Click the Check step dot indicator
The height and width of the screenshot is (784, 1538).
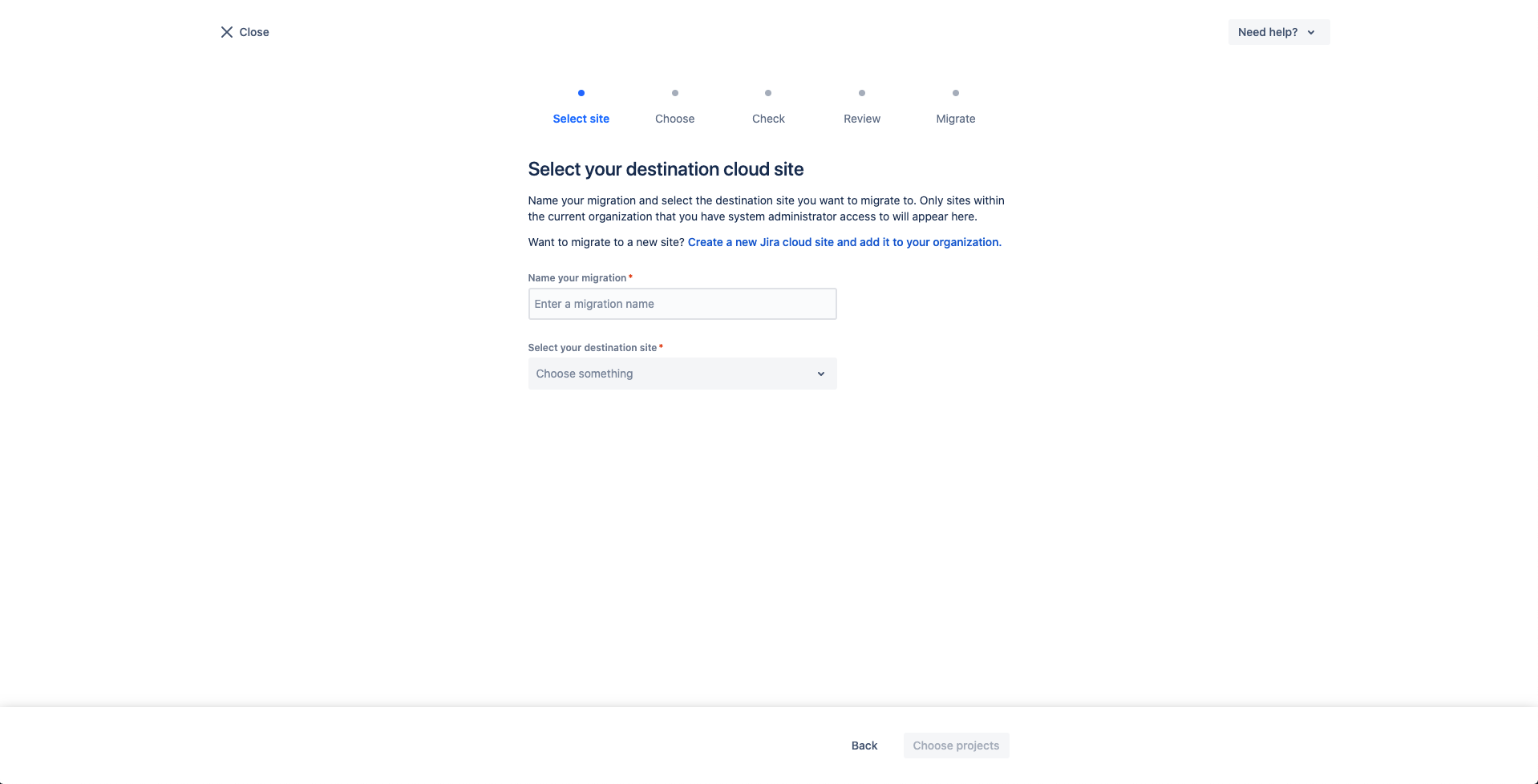768,93
